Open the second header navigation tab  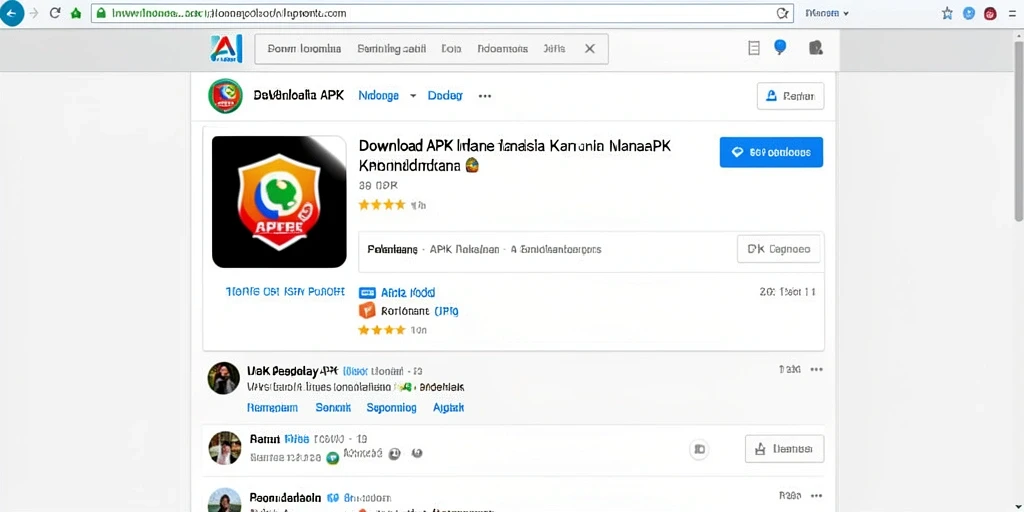pyautogui.click(x=392, y=48)
